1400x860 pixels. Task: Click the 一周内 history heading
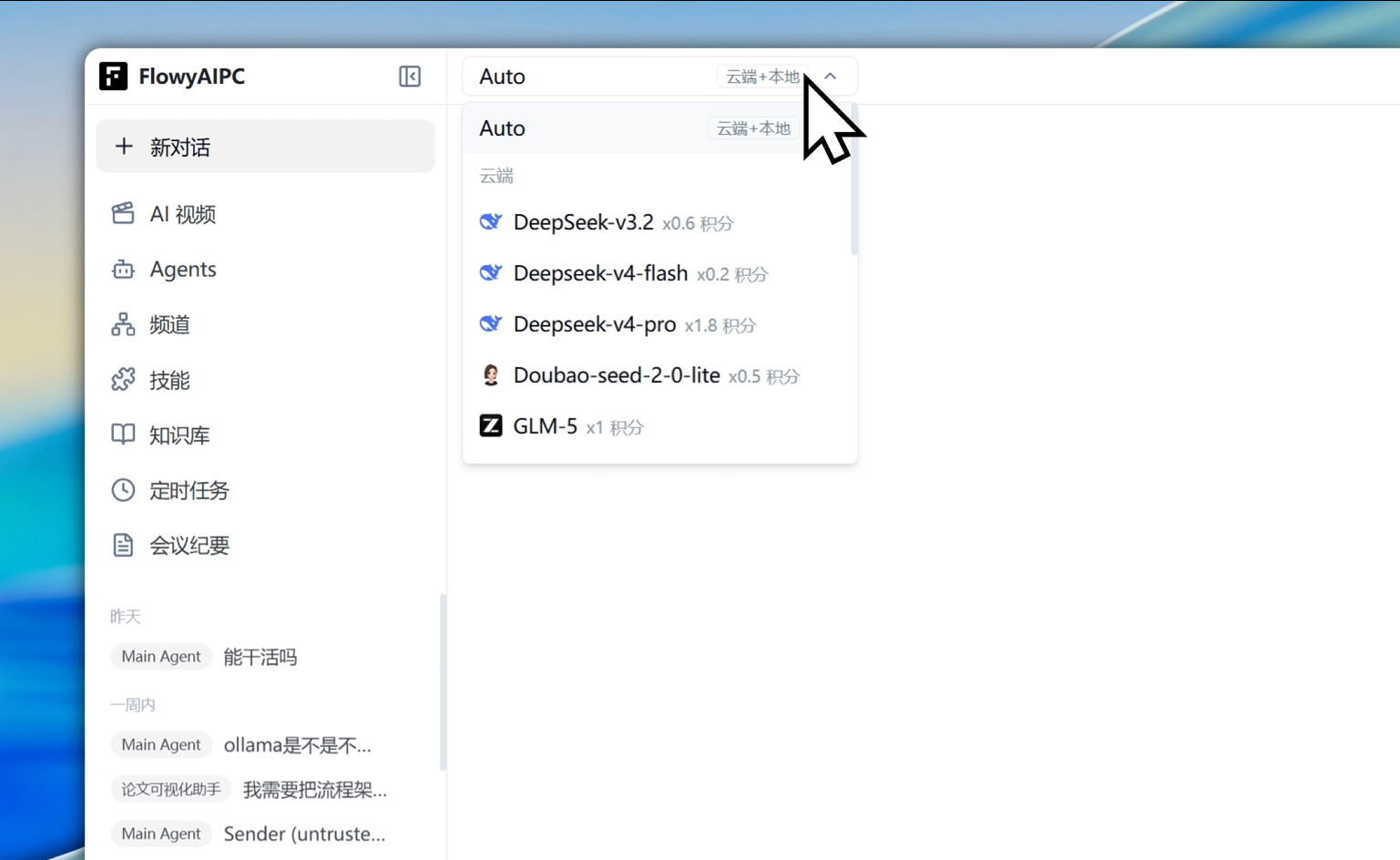click(x=133, y=704)
